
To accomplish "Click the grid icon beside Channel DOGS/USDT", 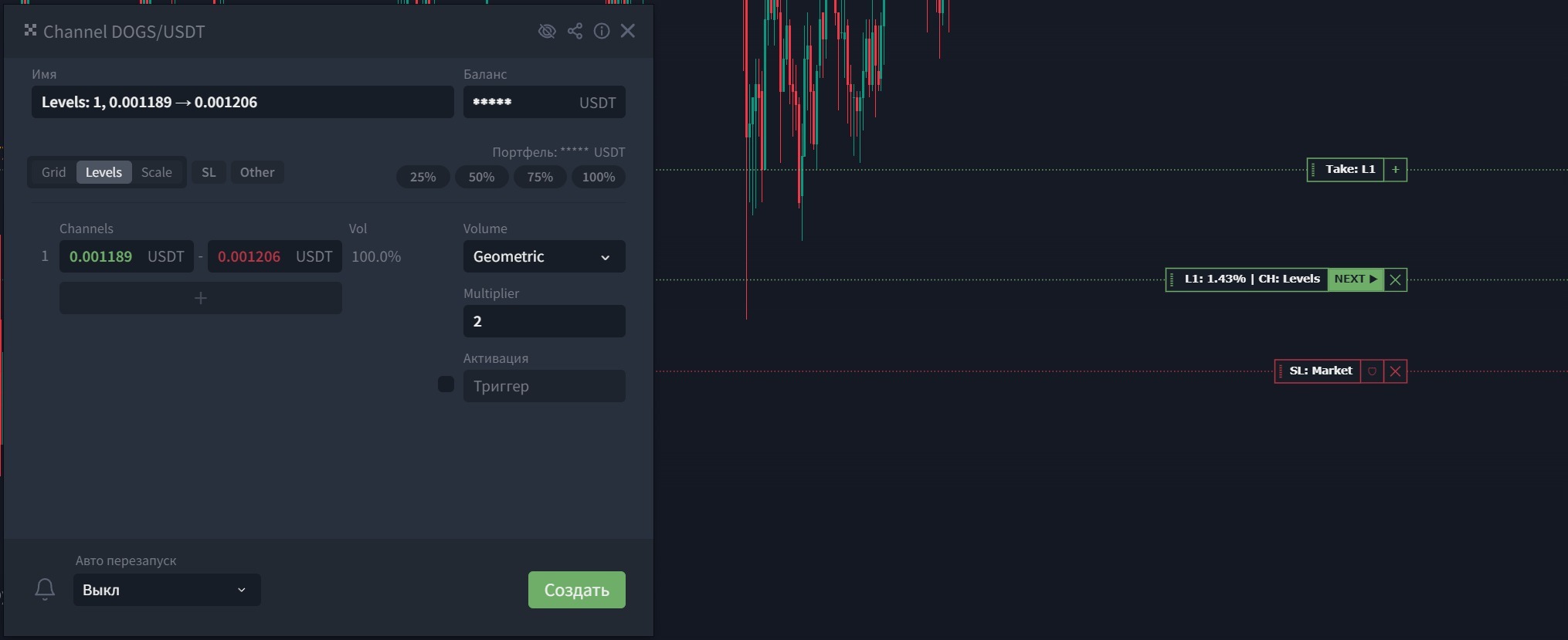I will (x=30, y=30).
